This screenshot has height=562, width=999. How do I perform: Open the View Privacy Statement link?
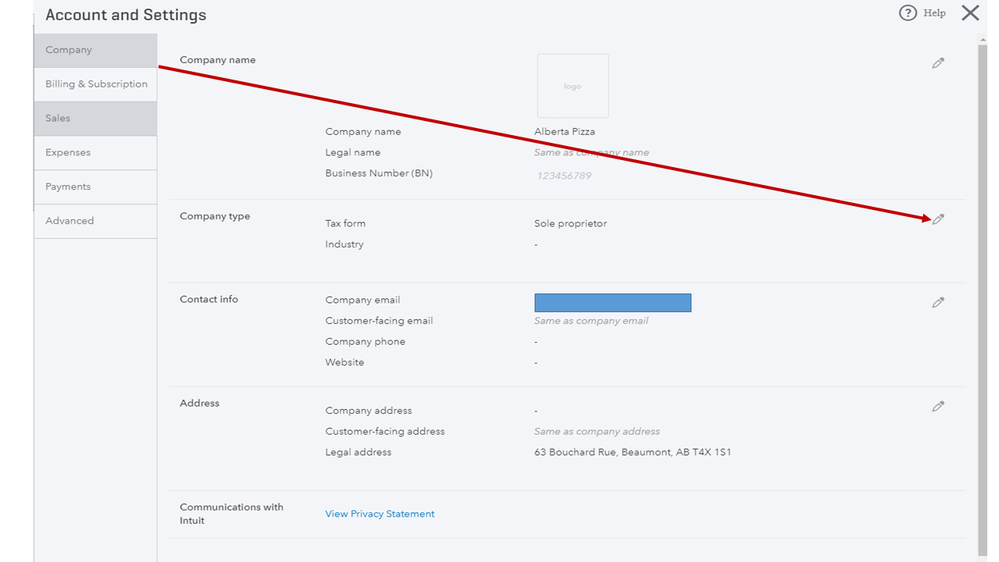click(x=380, y=514)
